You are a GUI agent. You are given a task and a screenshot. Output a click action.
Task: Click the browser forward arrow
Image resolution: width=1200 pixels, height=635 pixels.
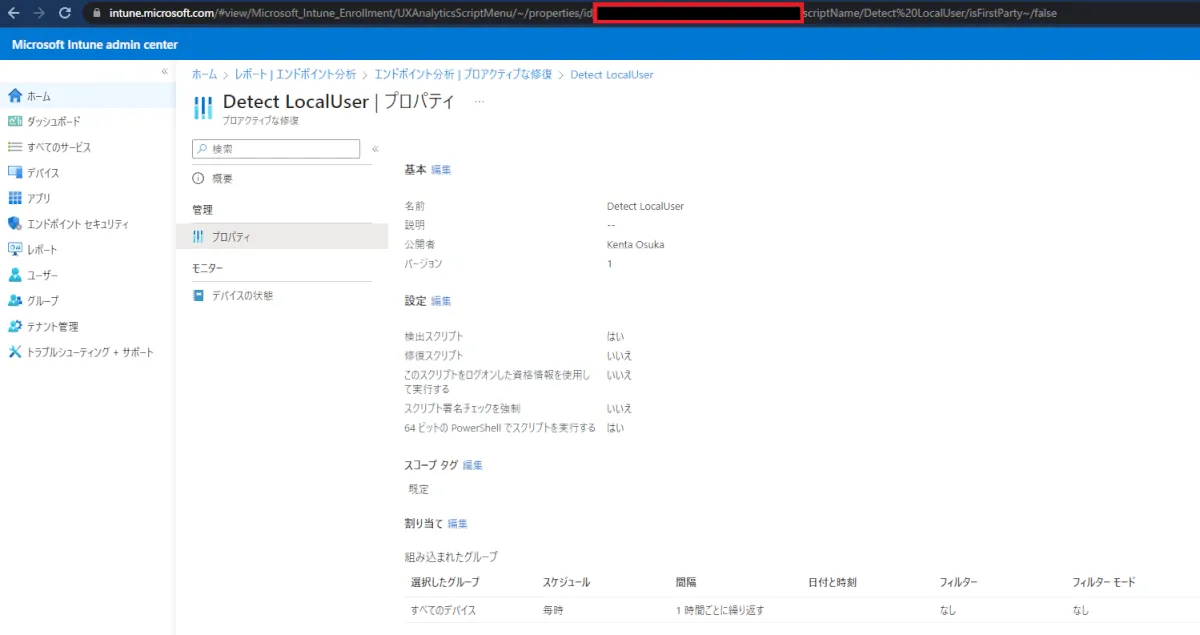39,13
